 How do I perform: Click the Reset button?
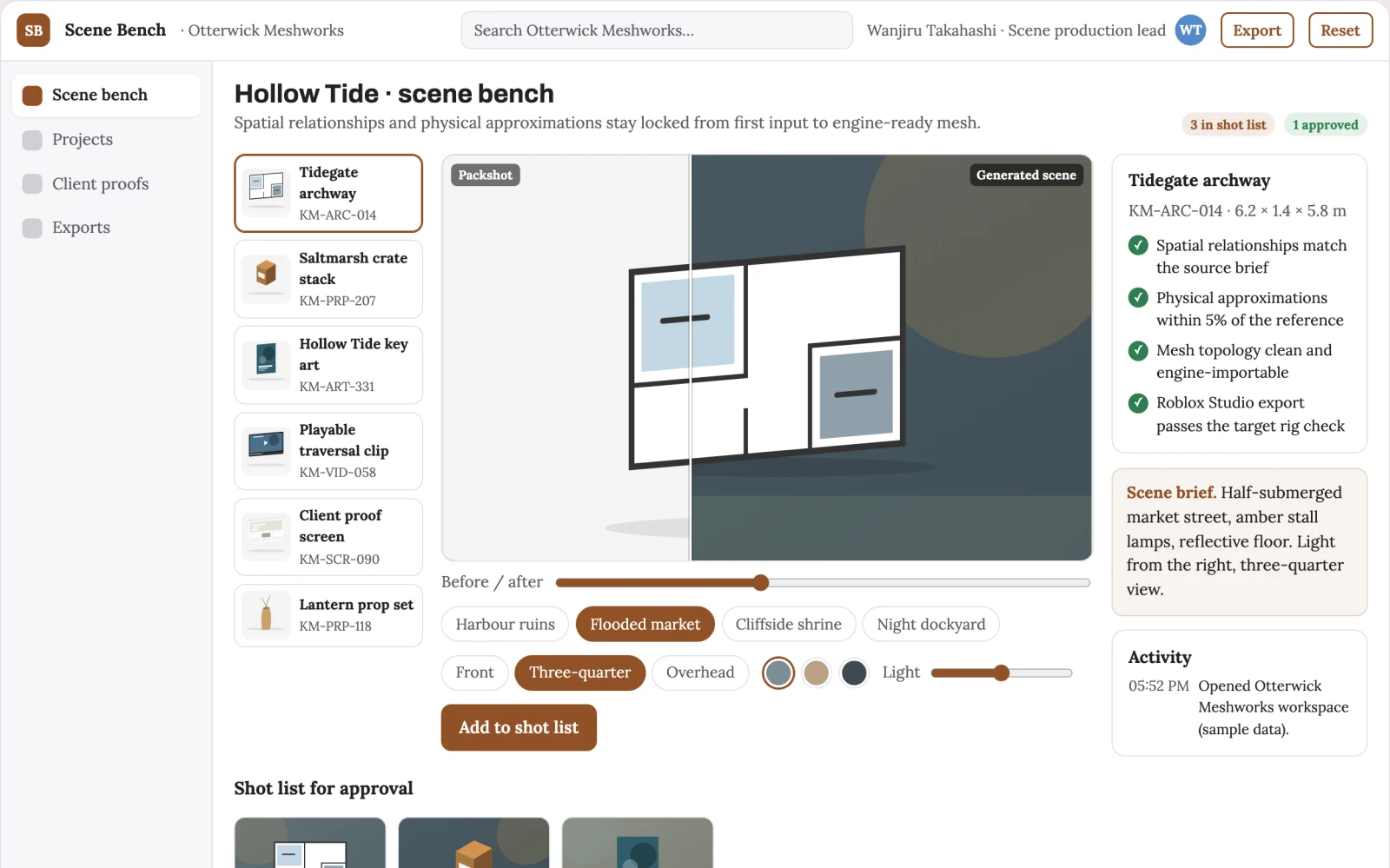1340,30
